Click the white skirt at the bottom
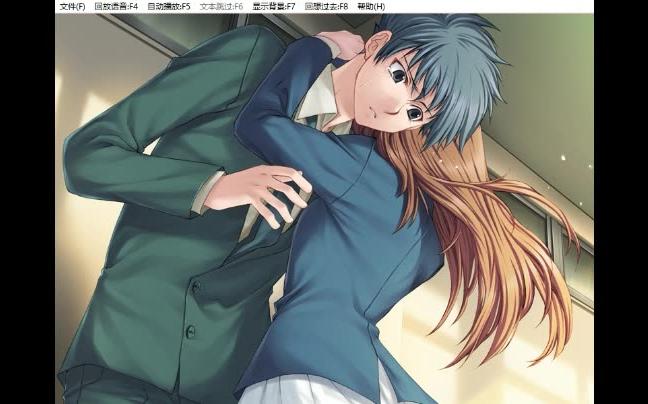 pos(320,388)
